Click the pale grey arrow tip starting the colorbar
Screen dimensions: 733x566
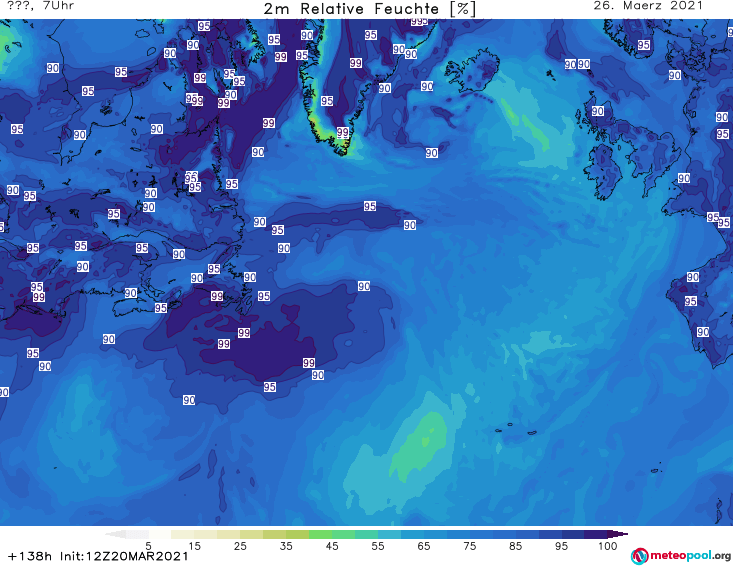click(115, 534)
